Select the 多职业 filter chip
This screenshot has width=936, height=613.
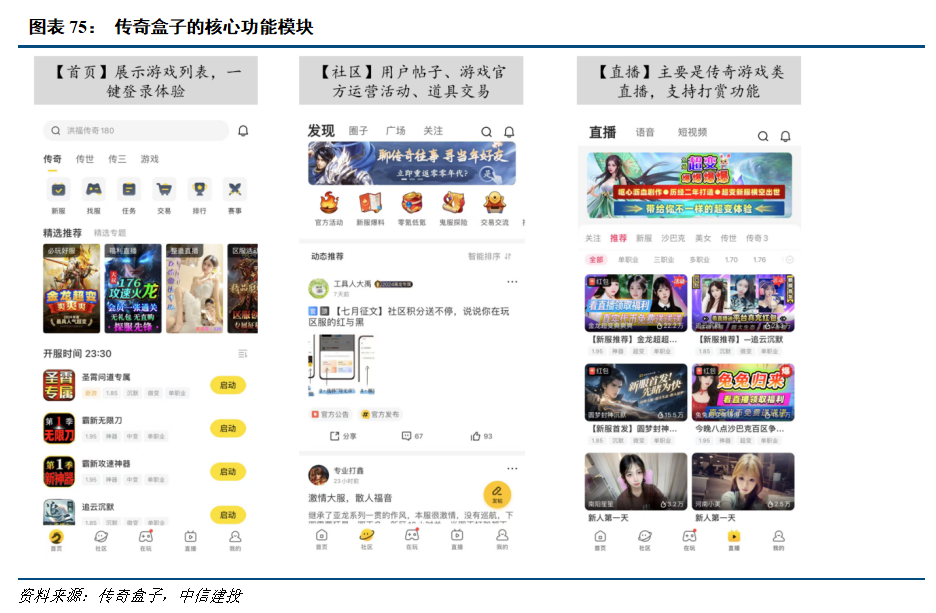[x=700, y=260]
